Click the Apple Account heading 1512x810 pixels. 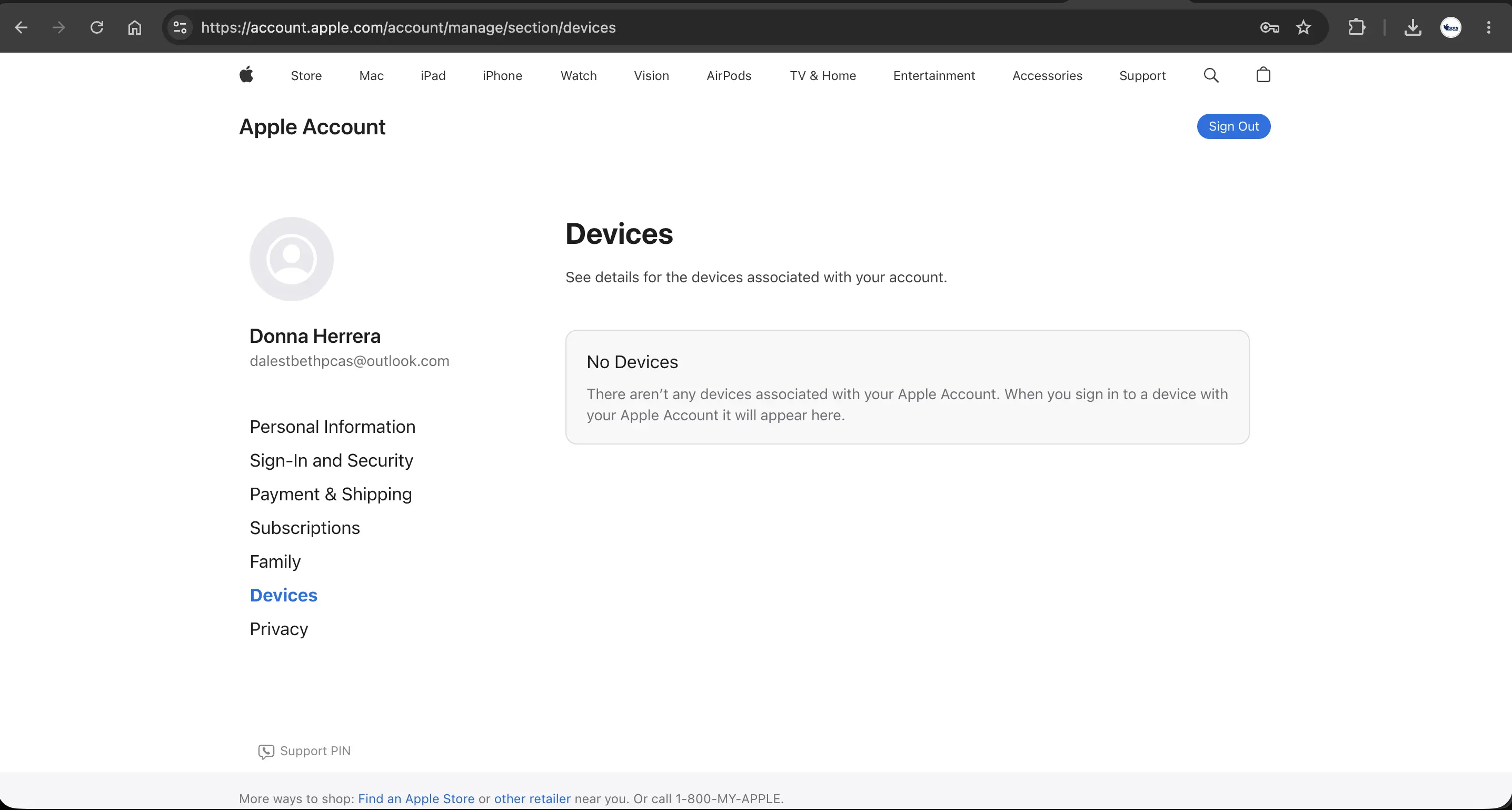coord(312,127)
